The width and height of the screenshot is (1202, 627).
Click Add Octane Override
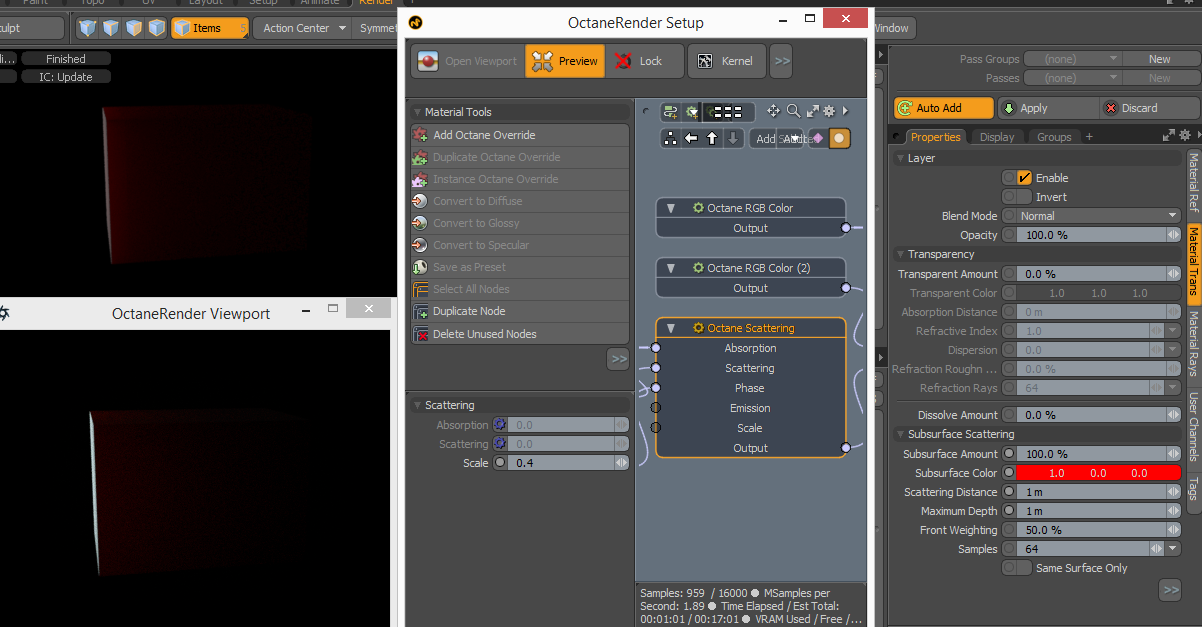[520, 135]
